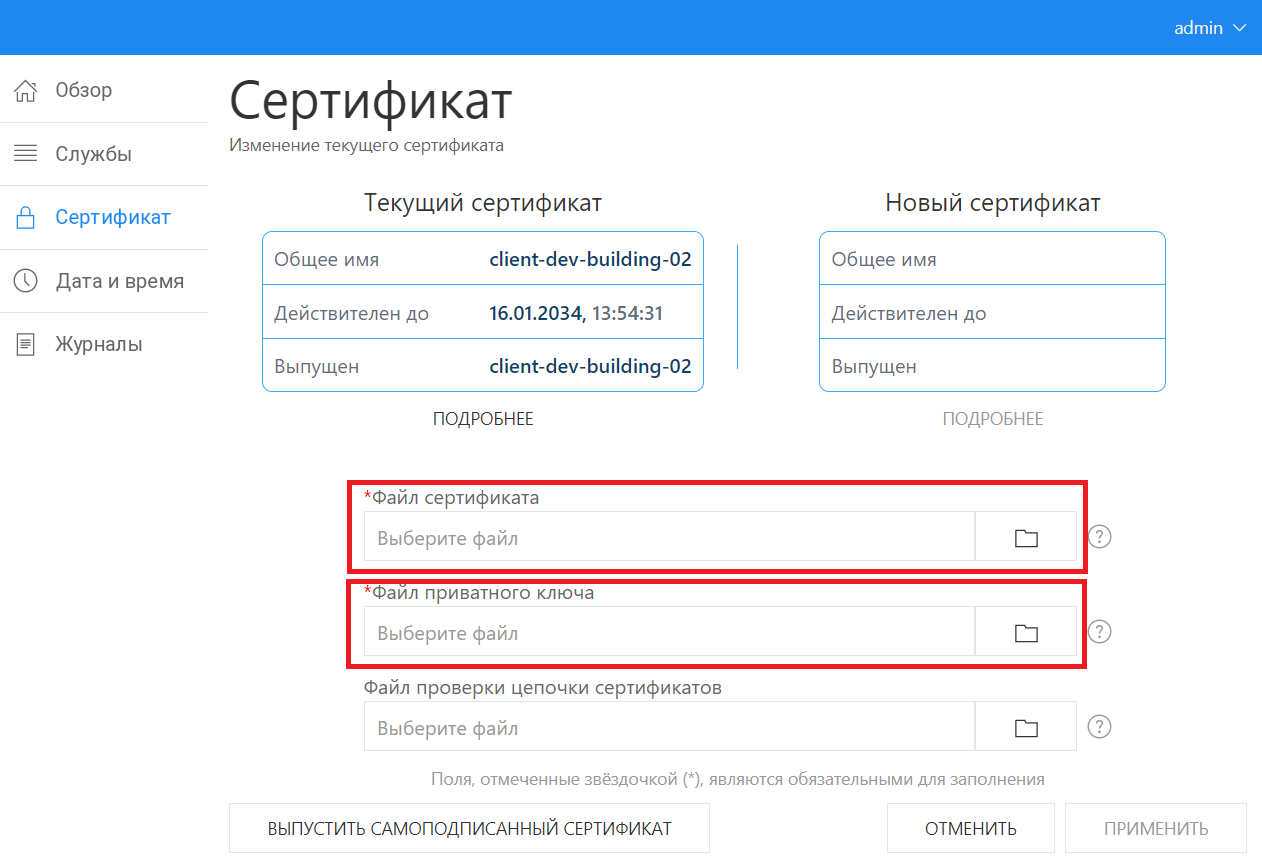The image size is (1262, 867).
Task: Go to the Журналы section
Action: [x=98, y=344]
